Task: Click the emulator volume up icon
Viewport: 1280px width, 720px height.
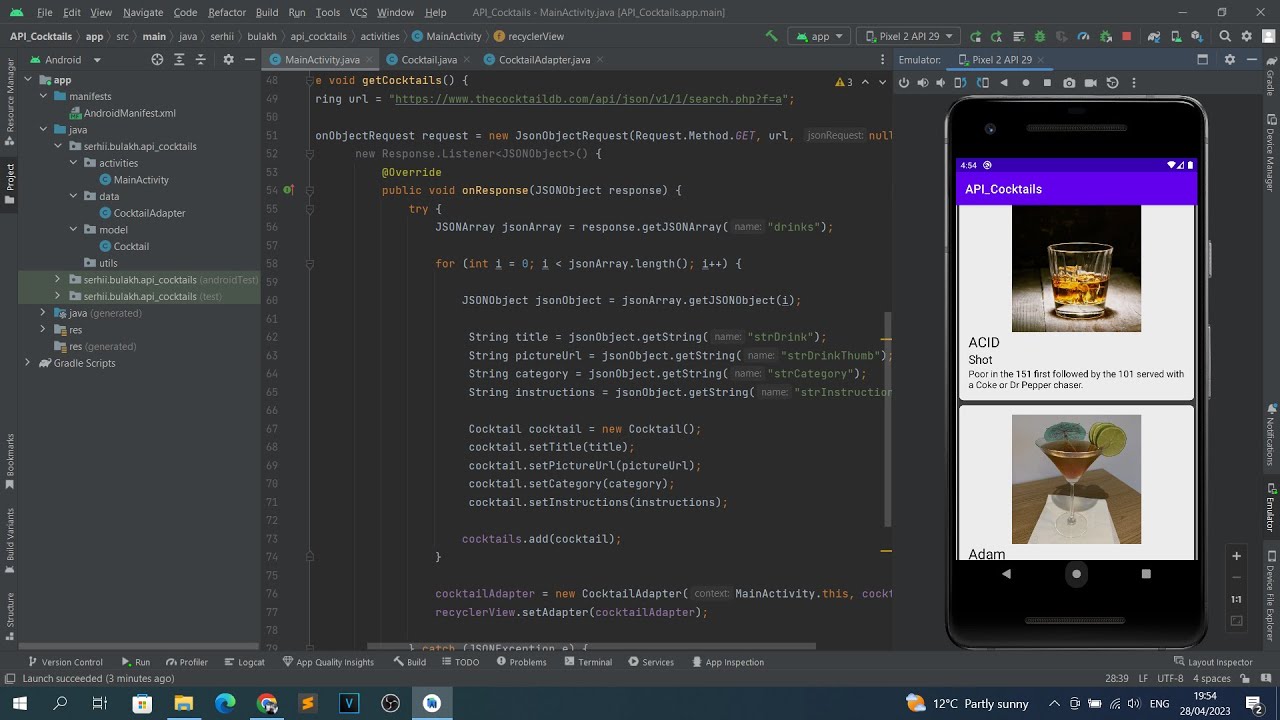Action: [x=923, y=83]
